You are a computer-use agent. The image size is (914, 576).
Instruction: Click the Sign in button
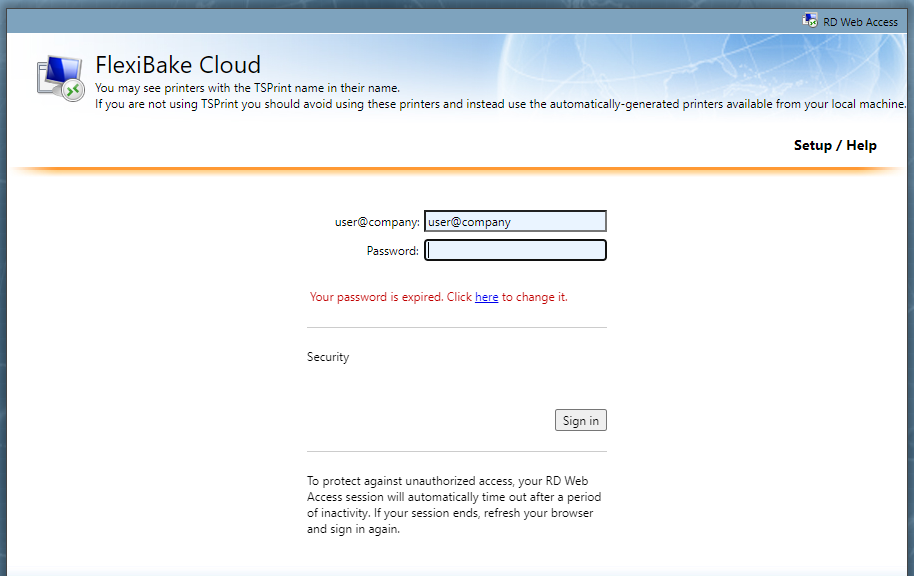pyautogui.click(x=581, y=420)
